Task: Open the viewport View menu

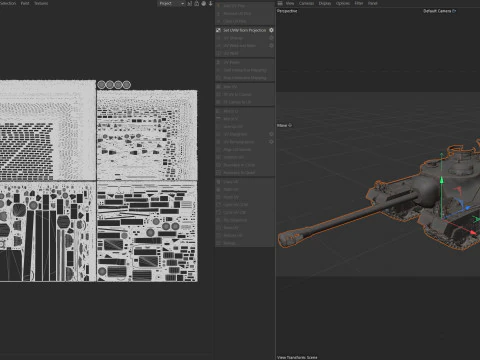Action: [290, 3]
